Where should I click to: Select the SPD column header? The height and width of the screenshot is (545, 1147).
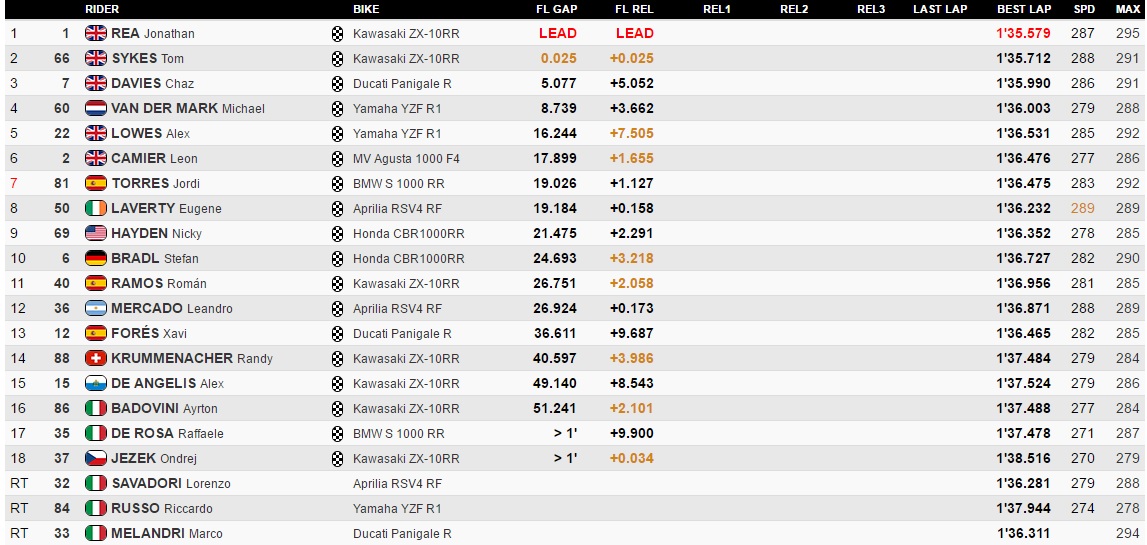point(1084,9)
